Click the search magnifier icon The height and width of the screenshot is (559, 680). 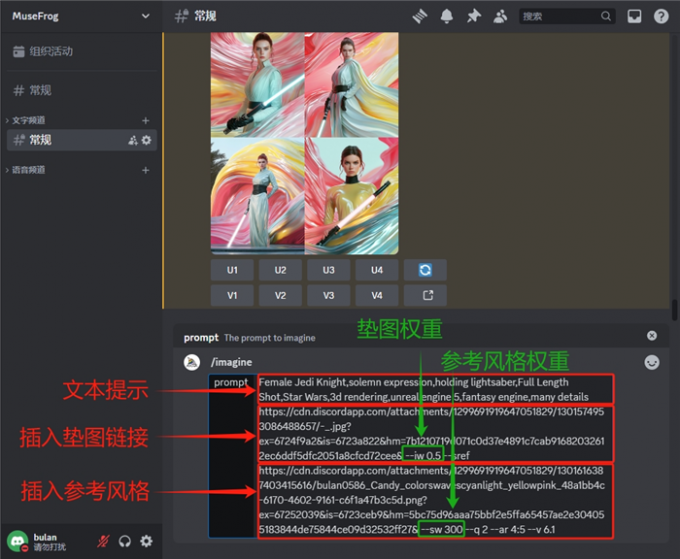pos(606,16)
